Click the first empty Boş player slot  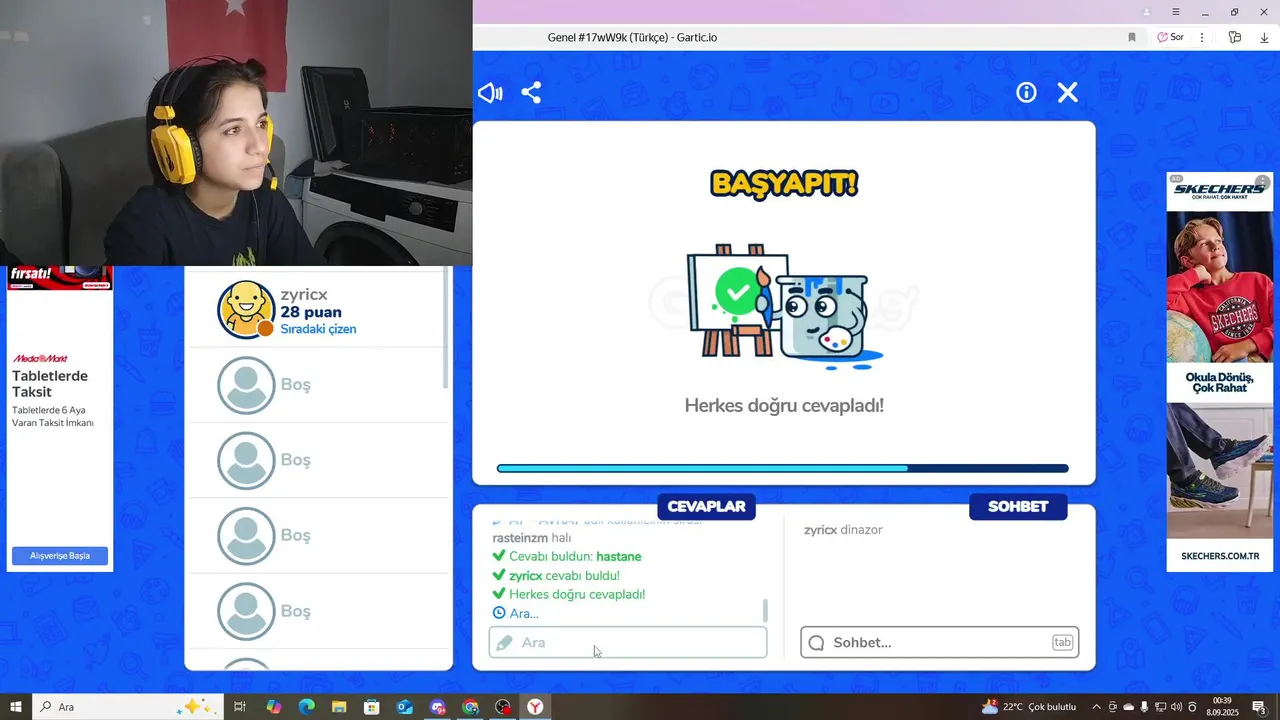coord(318,385)
